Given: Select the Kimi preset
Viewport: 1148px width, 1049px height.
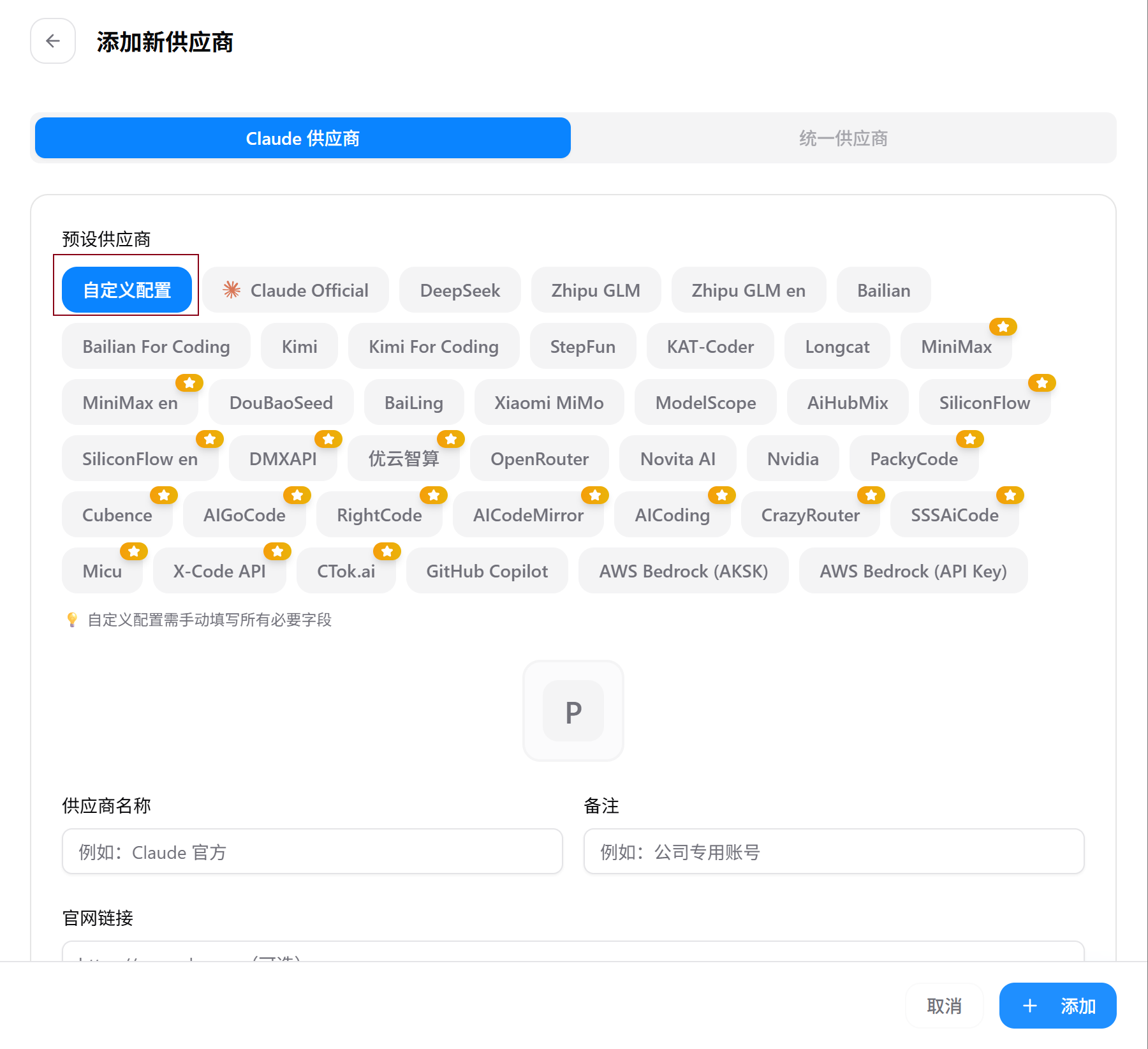Looking at the screenshot, I should [300, 346].
